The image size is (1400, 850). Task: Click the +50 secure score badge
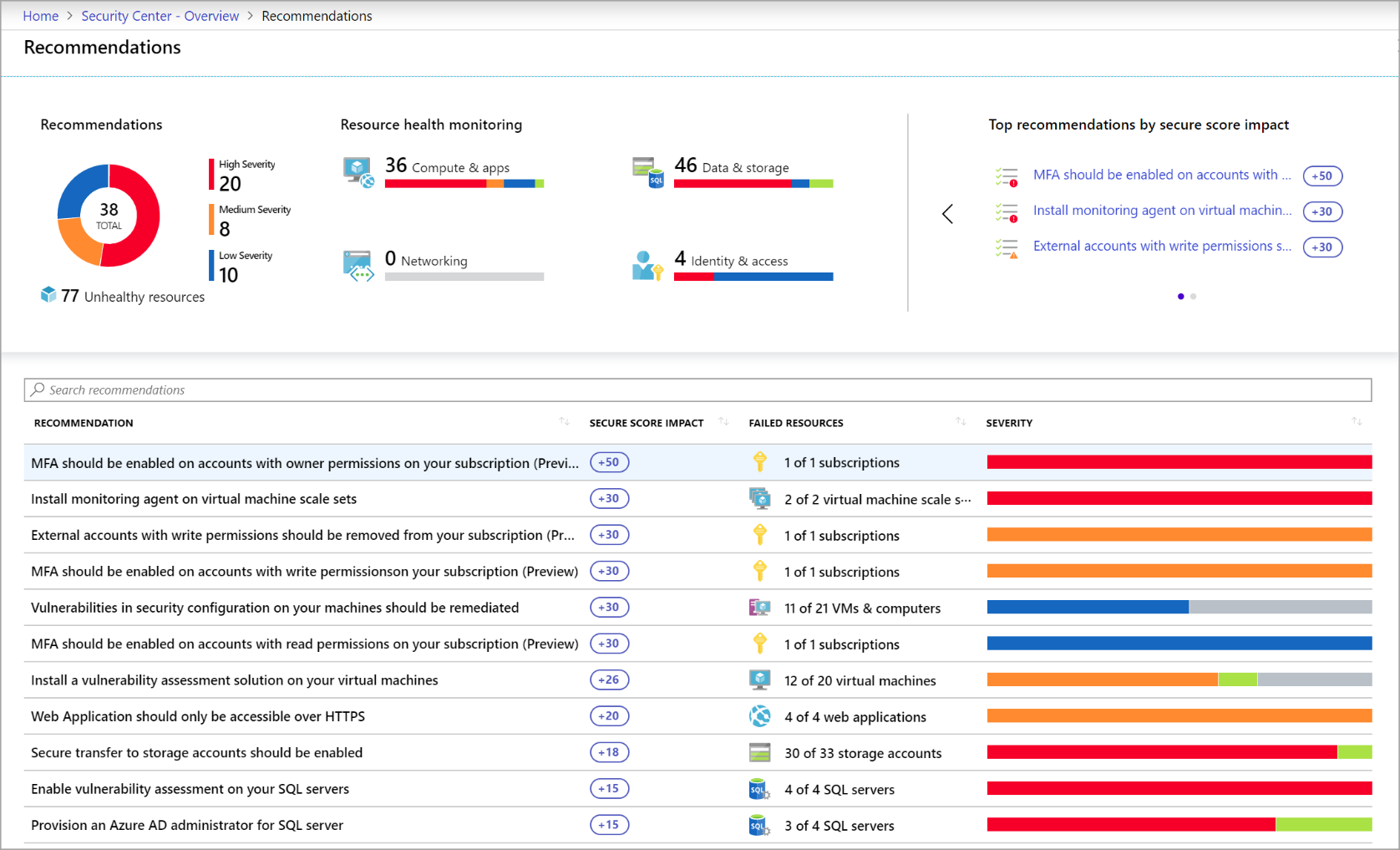609,461
